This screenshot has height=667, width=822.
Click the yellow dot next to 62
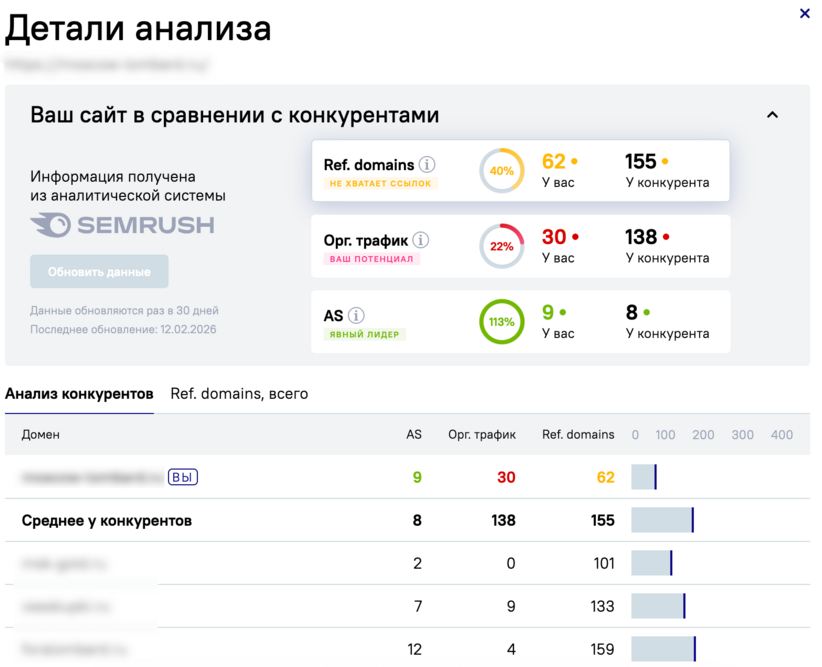[573, 160]
